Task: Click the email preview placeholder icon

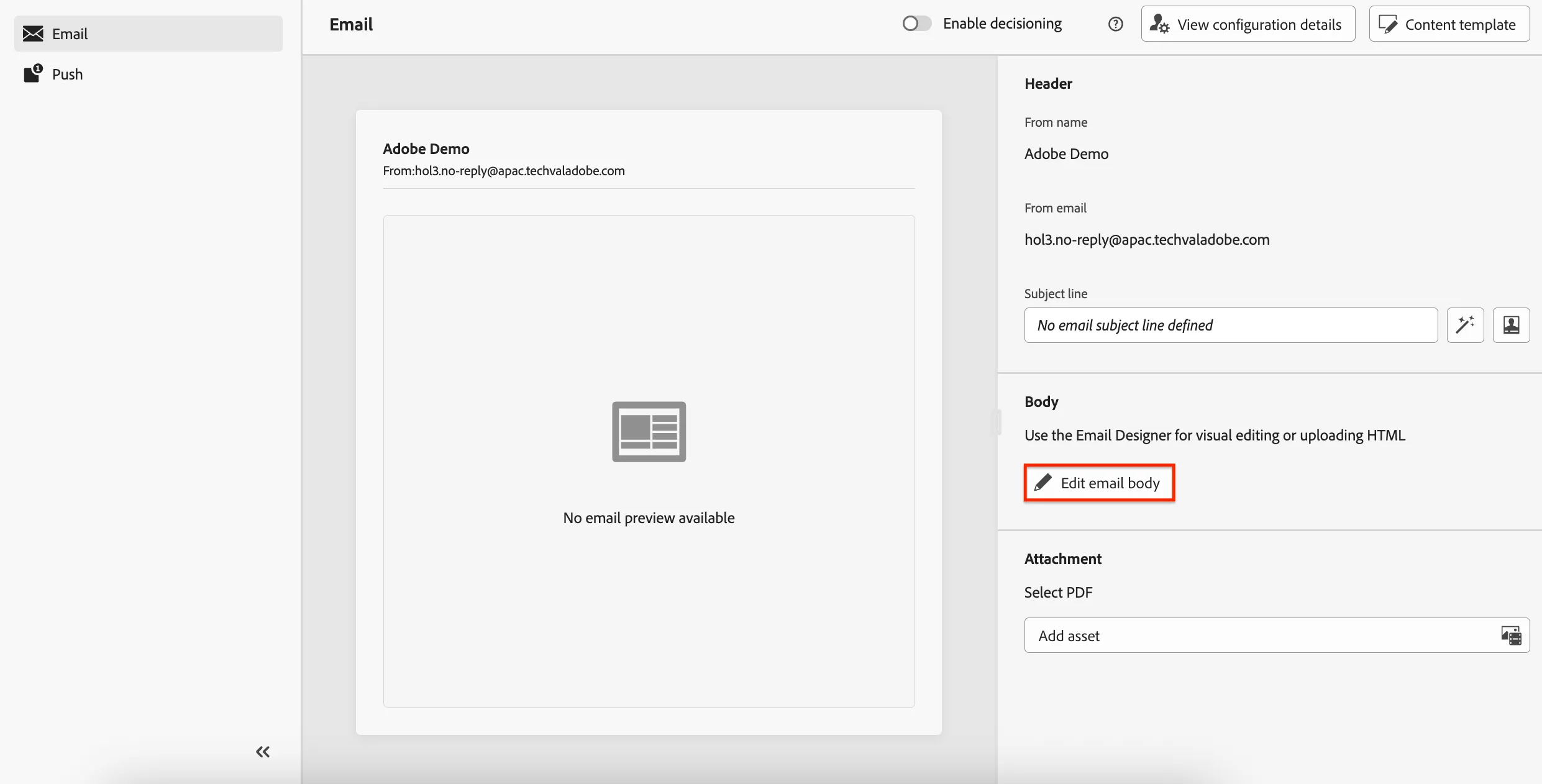Action: pyautogui.click(x=649, y=432)
